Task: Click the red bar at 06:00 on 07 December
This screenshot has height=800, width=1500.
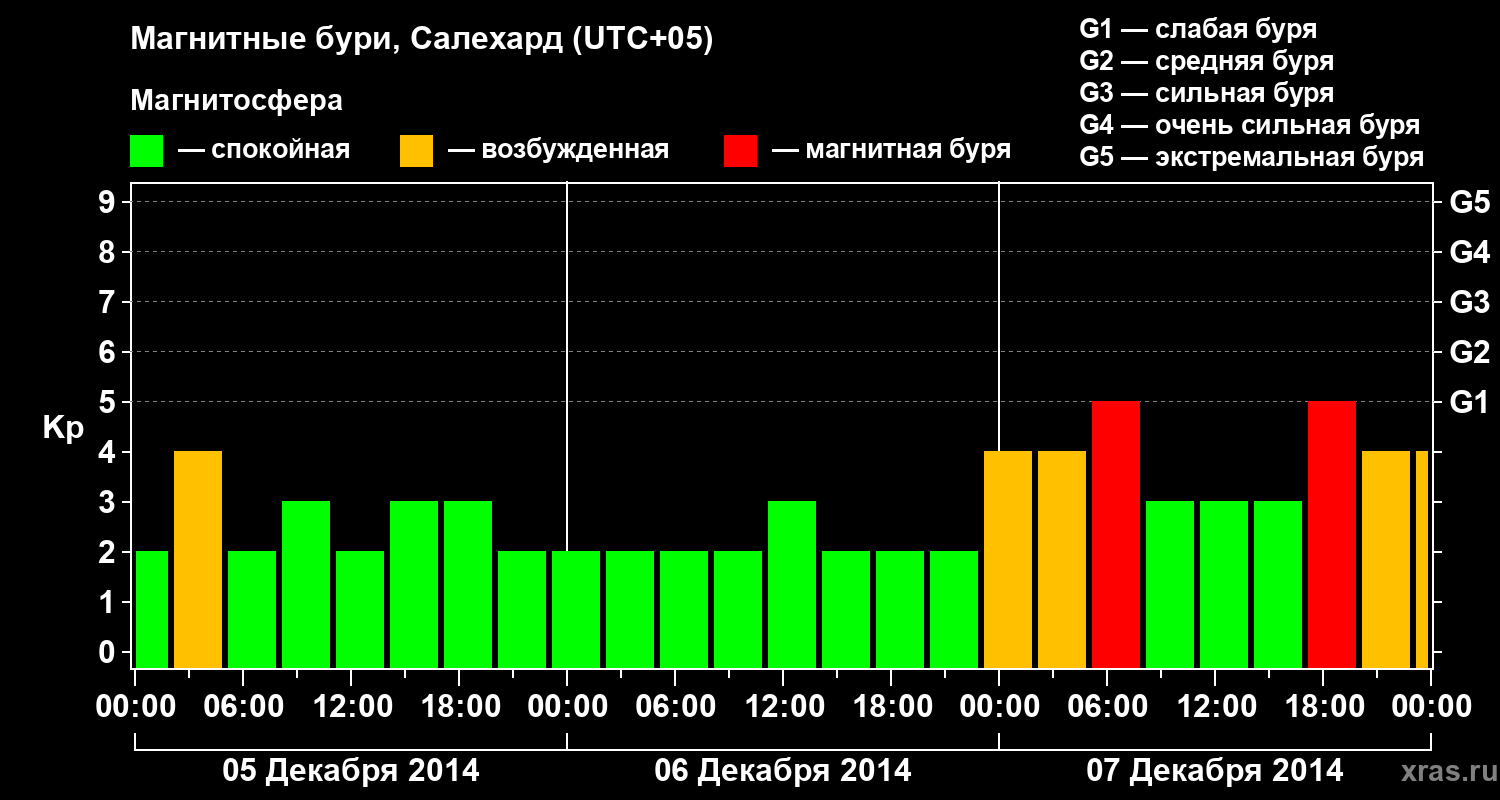Action: click(1116, 535)
